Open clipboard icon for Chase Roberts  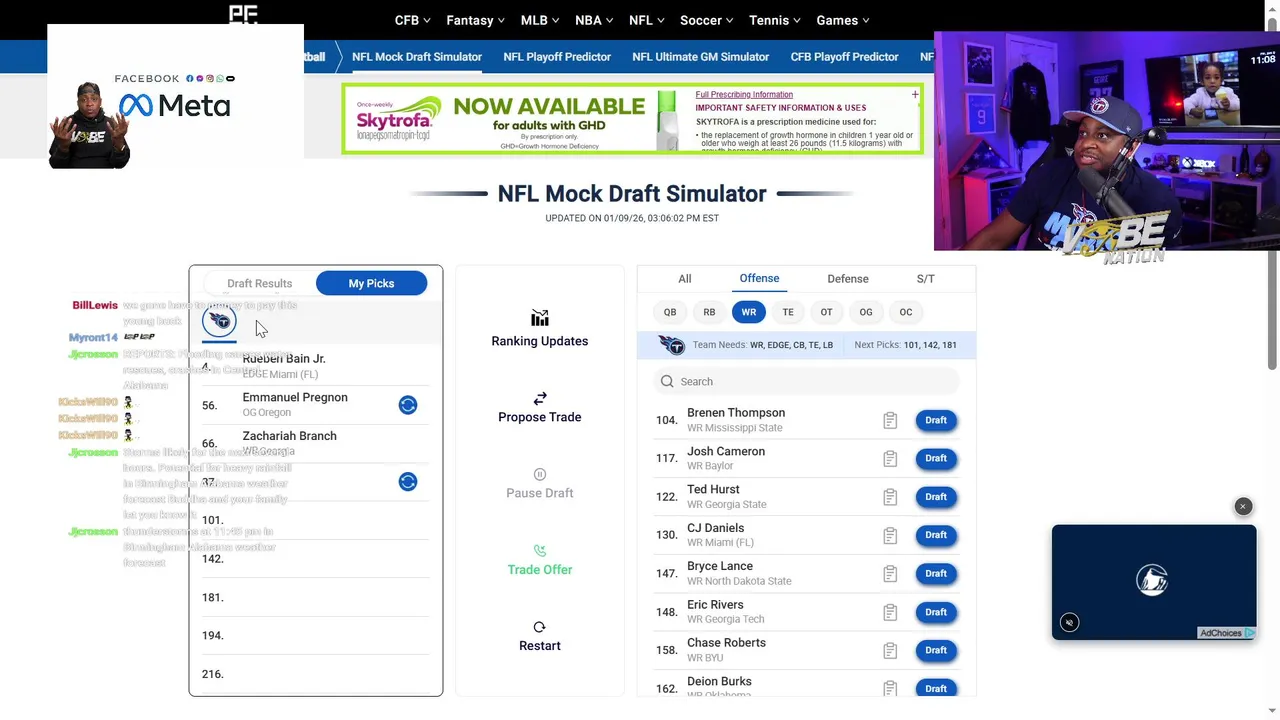click(890, 650)
